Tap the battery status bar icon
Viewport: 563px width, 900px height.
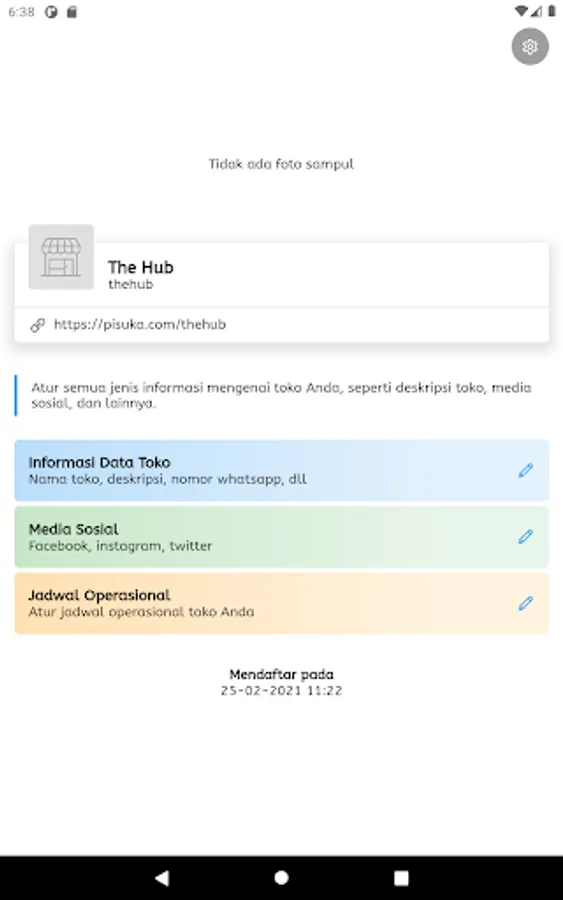(x=552, y=11)
